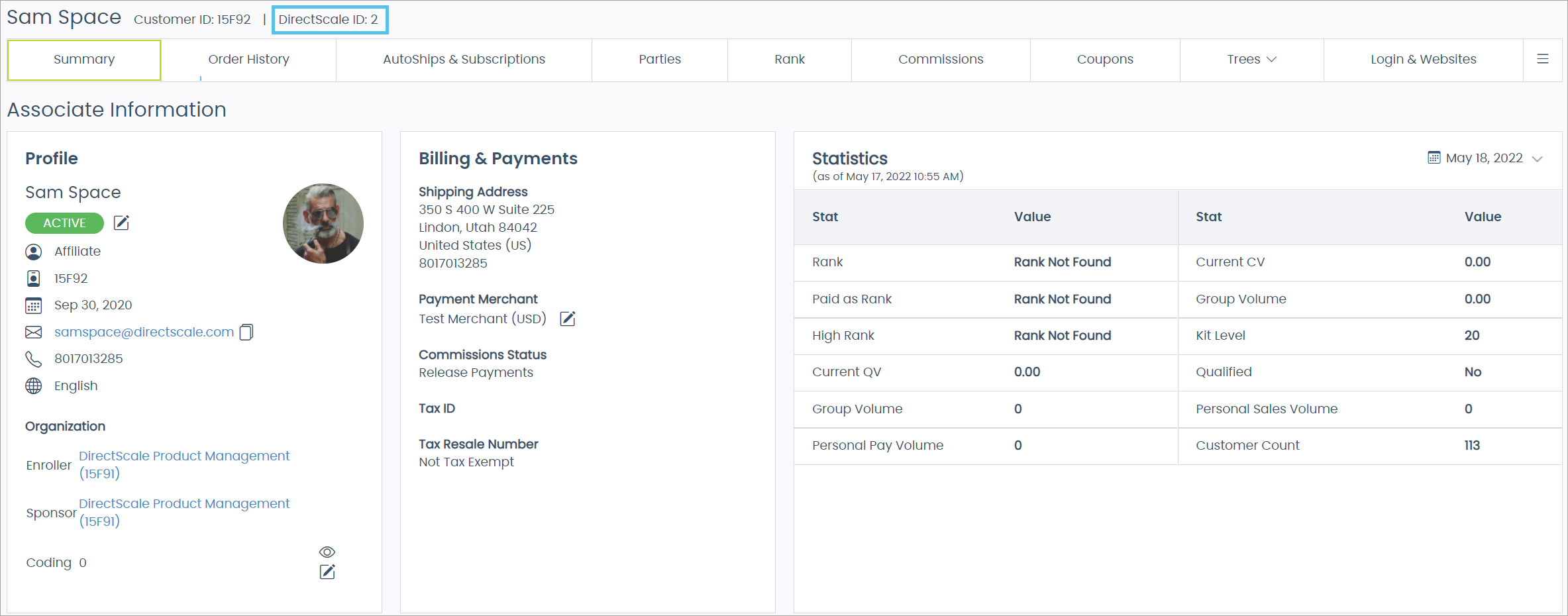Edit the Payment Merchant with pencil icon
This screenshot has height=616, width=1568.
(x=568, y=319)
